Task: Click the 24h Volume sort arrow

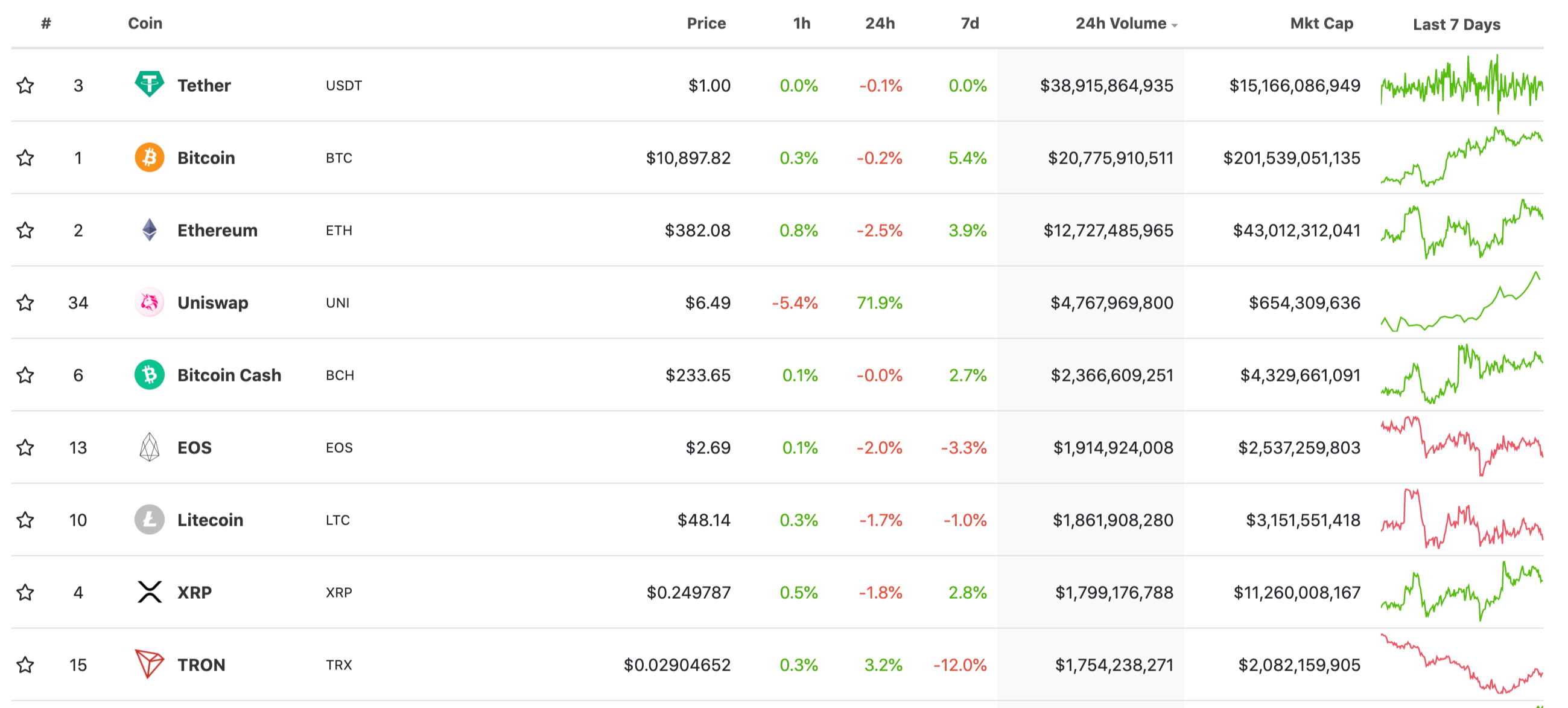Action: point(1175,25)
